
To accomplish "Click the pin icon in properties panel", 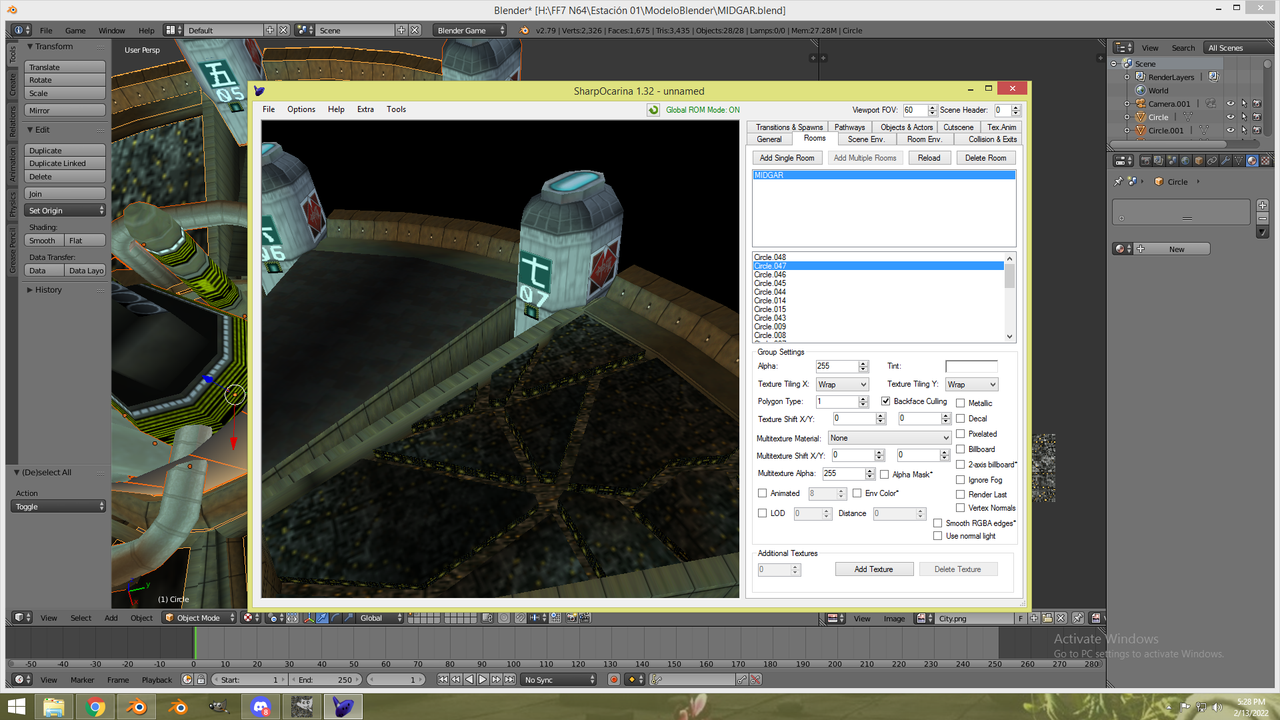I will 1118,181.
